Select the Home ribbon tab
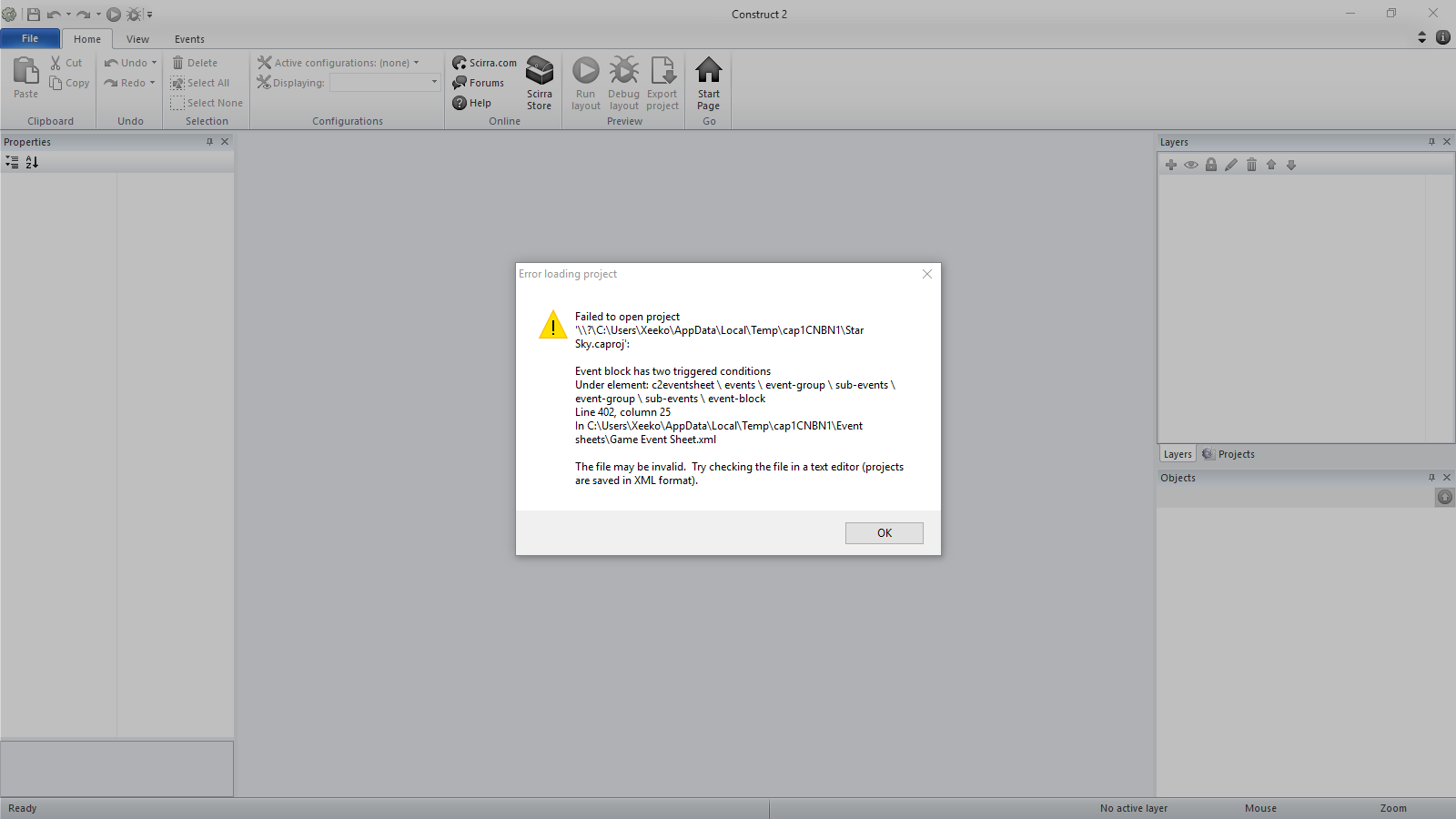Viewport: 1456px width, 819px height. tap(87, 39)
